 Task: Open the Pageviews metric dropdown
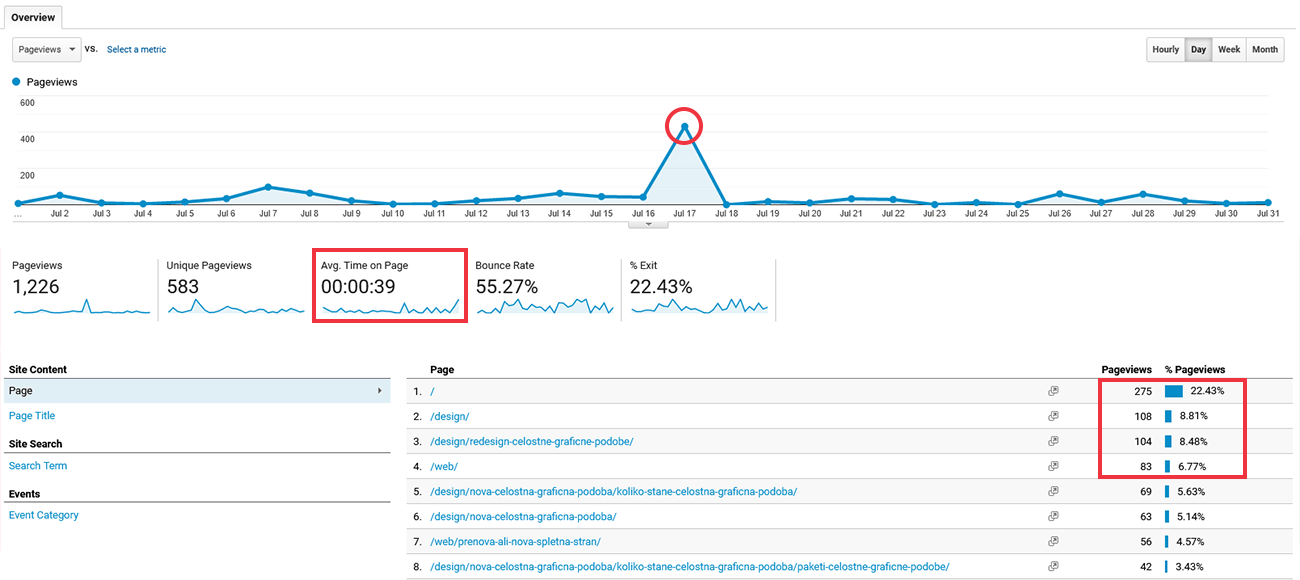(x=46, y=49)
